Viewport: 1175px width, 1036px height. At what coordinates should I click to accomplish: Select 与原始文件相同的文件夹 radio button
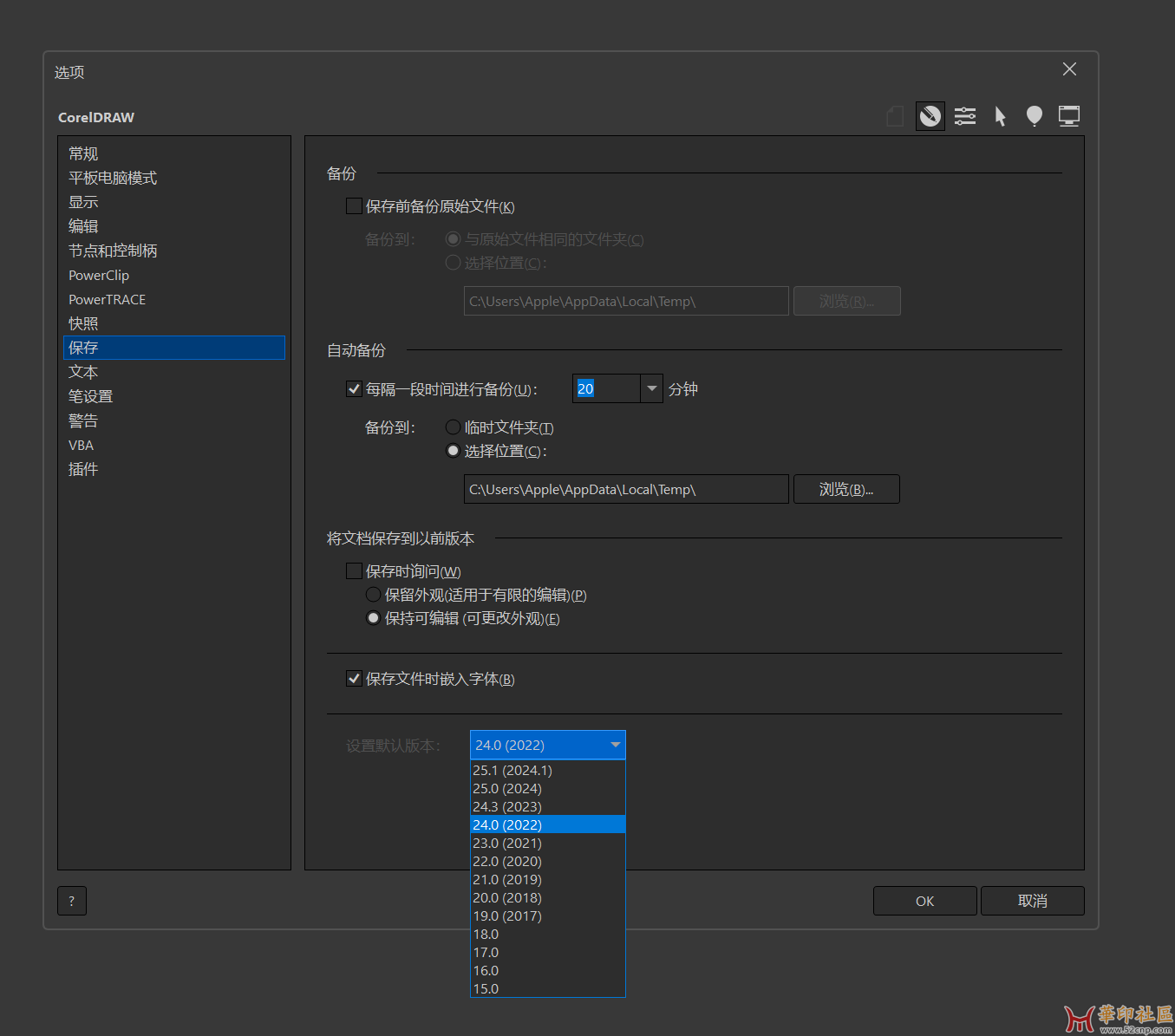[x=453, y=239]
